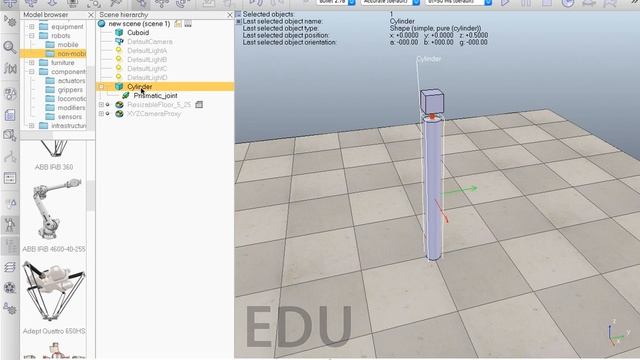
Task: Select the click selection toolbar tool
Action: pyautogui.click(x=141, y=3)
